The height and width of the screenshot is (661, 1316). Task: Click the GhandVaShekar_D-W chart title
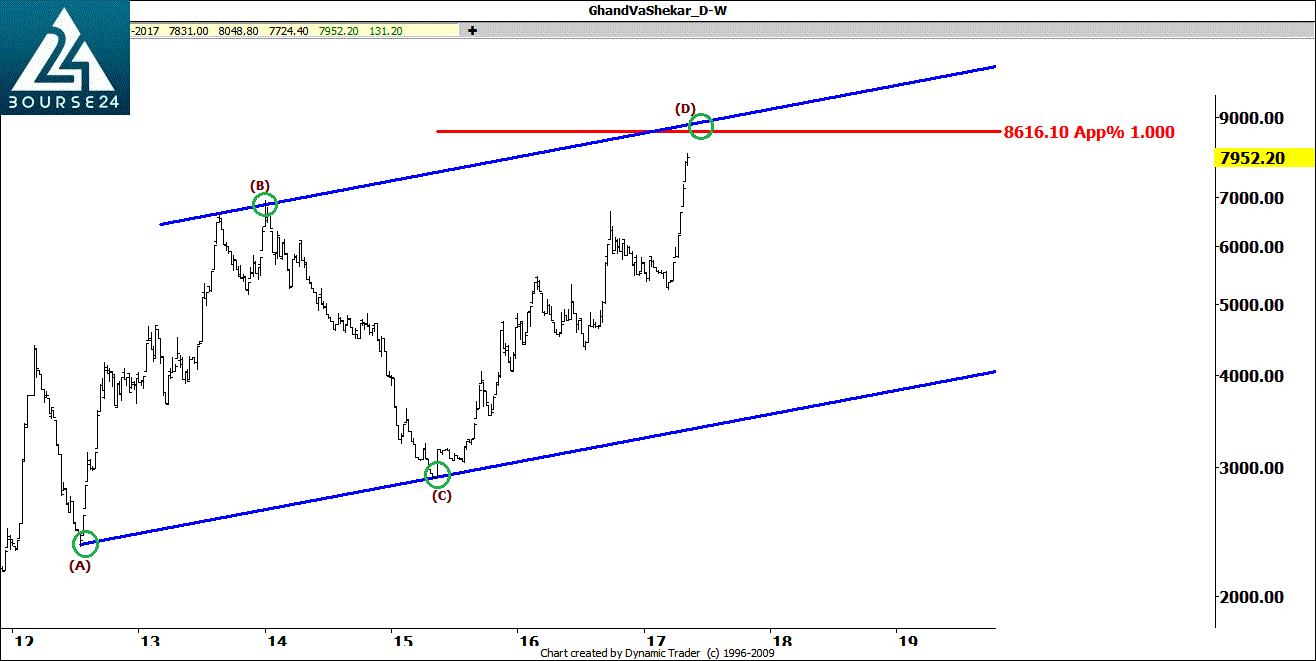(x=657, y=11)
